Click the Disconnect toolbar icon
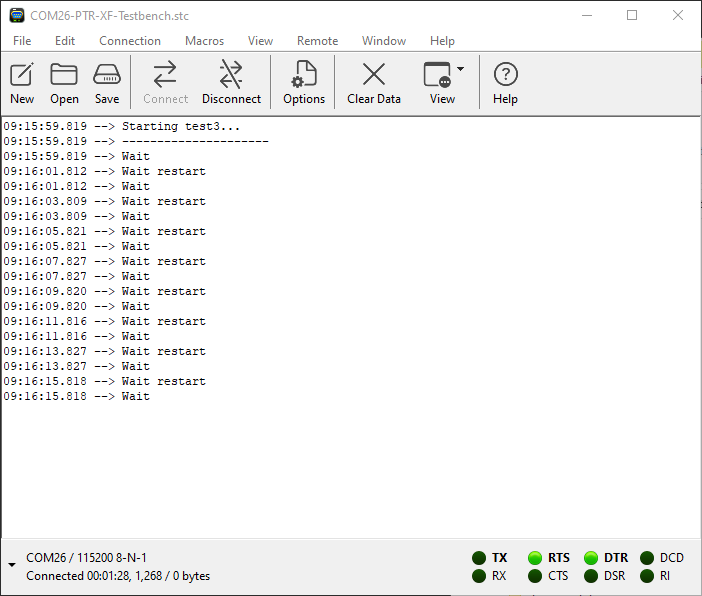This screenshot has height=596, width=702. click(231, 75)
